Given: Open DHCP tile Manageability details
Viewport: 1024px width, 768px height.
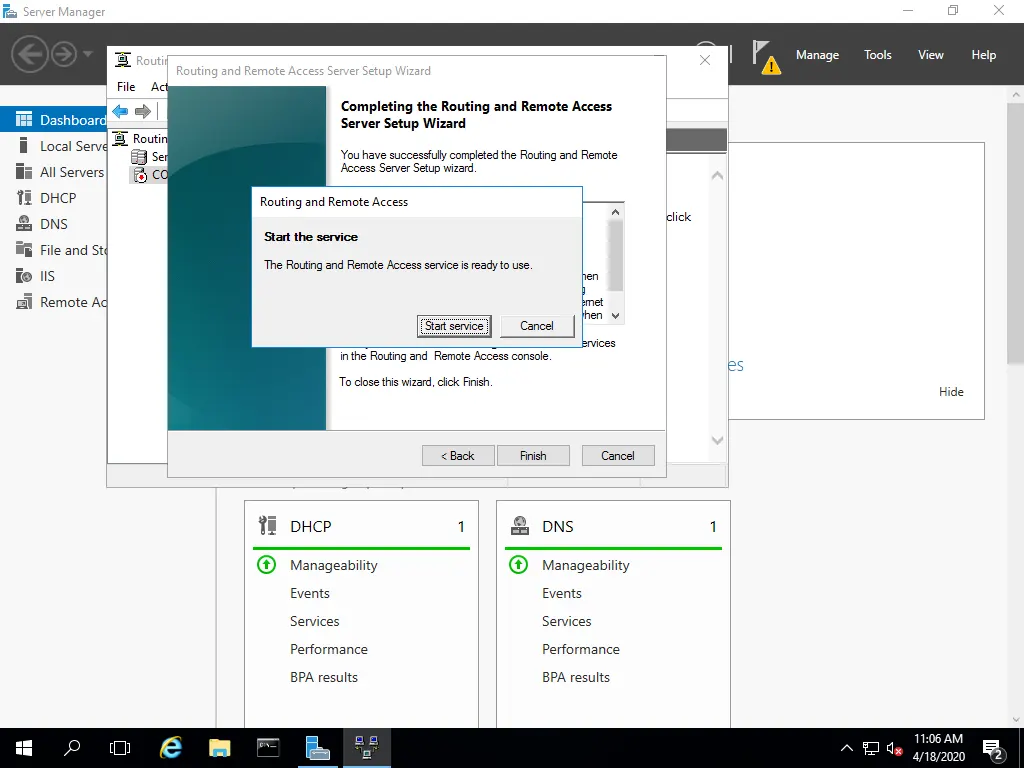Looking at the screenshot, I should coord(333,565).
